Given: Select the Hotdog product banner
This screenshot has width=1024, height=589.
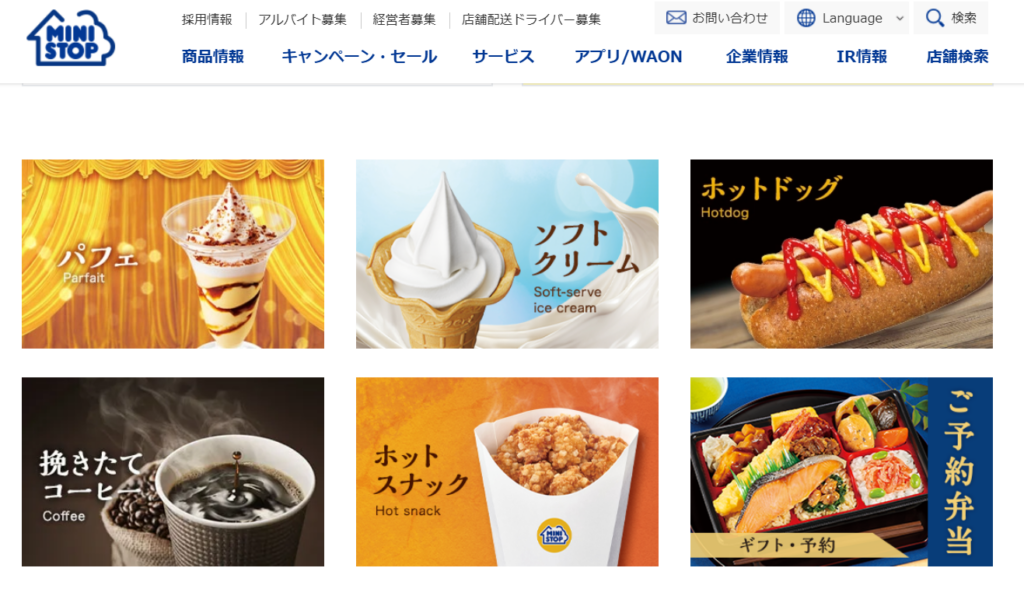Looking at the screenshot, I should point(842,254).
